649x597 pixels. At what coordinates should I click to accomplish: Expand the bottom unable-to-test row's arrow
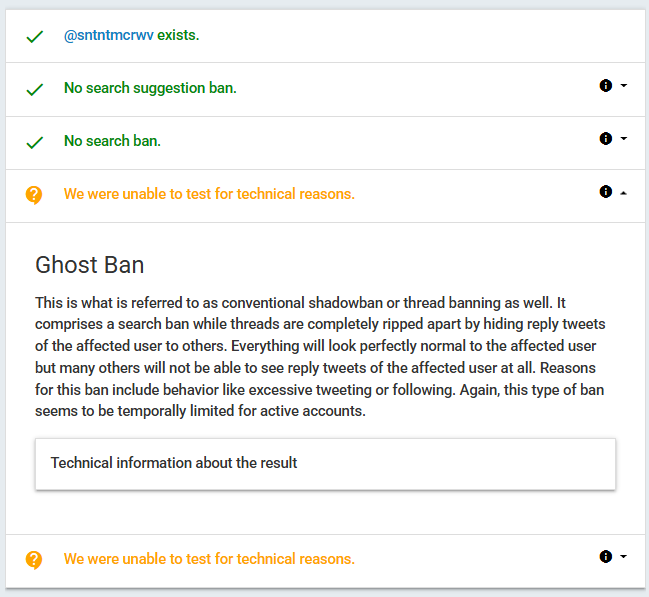coord(623,557)
